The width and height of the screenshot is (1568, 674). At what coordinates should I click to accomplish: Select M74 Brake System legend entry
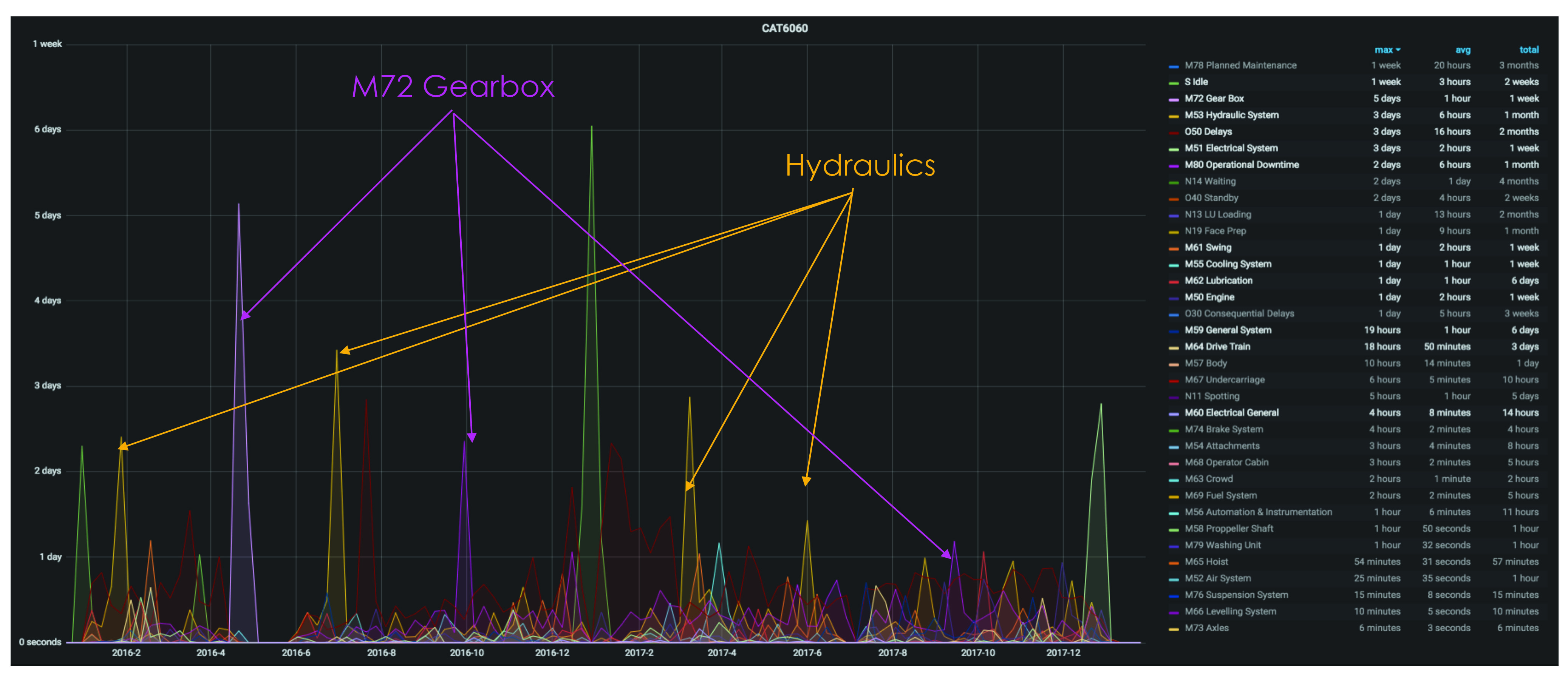pos(1223,429)
